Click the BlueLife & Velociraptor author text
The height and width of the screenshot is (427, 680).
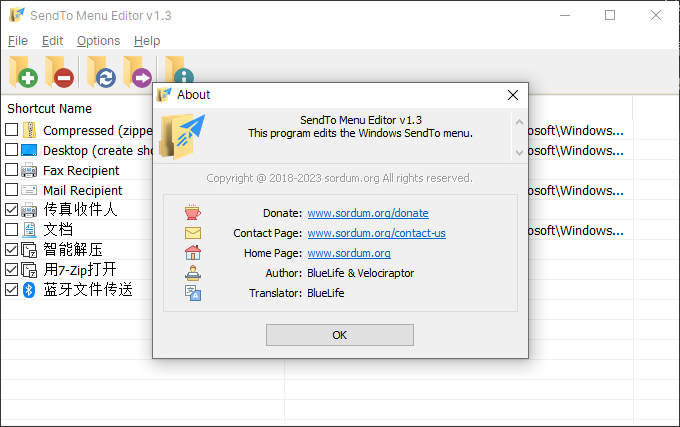(x=360, y=273)
